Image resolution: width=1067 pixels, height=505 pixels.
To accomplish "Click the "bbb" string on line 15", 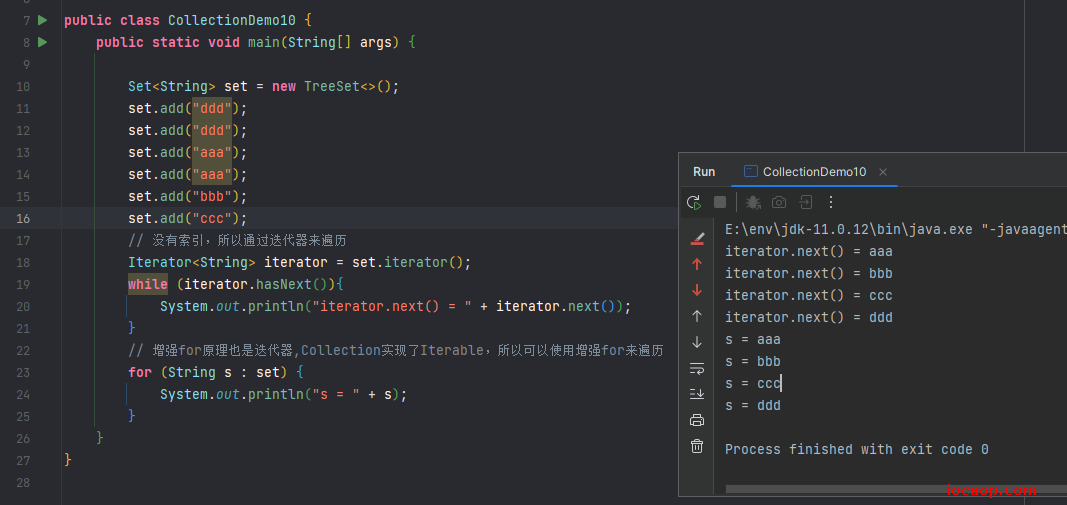I will (212, 197).
